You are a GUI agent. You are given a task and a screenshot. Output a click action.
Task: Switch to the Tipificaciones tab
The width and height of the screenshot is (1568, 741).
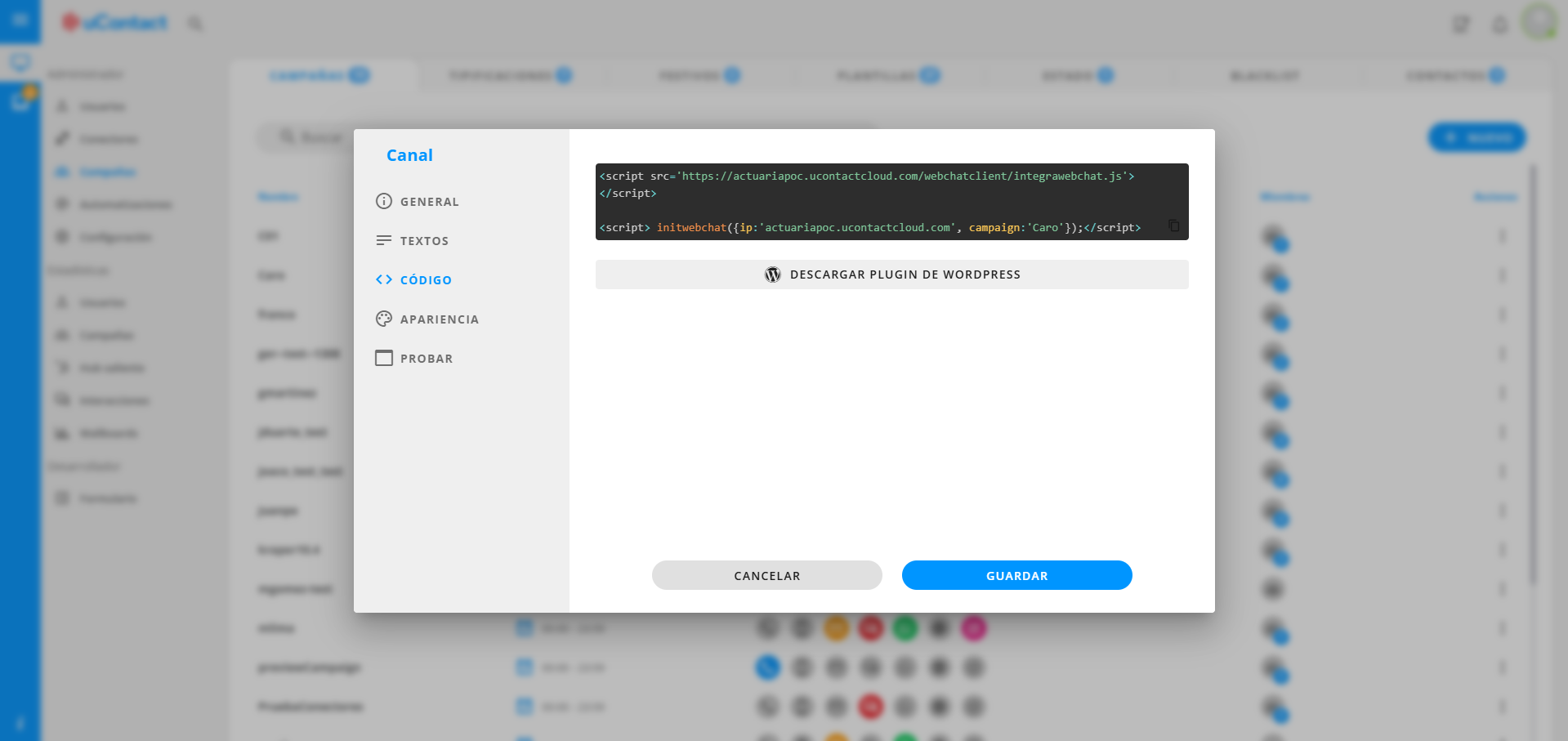510,76
